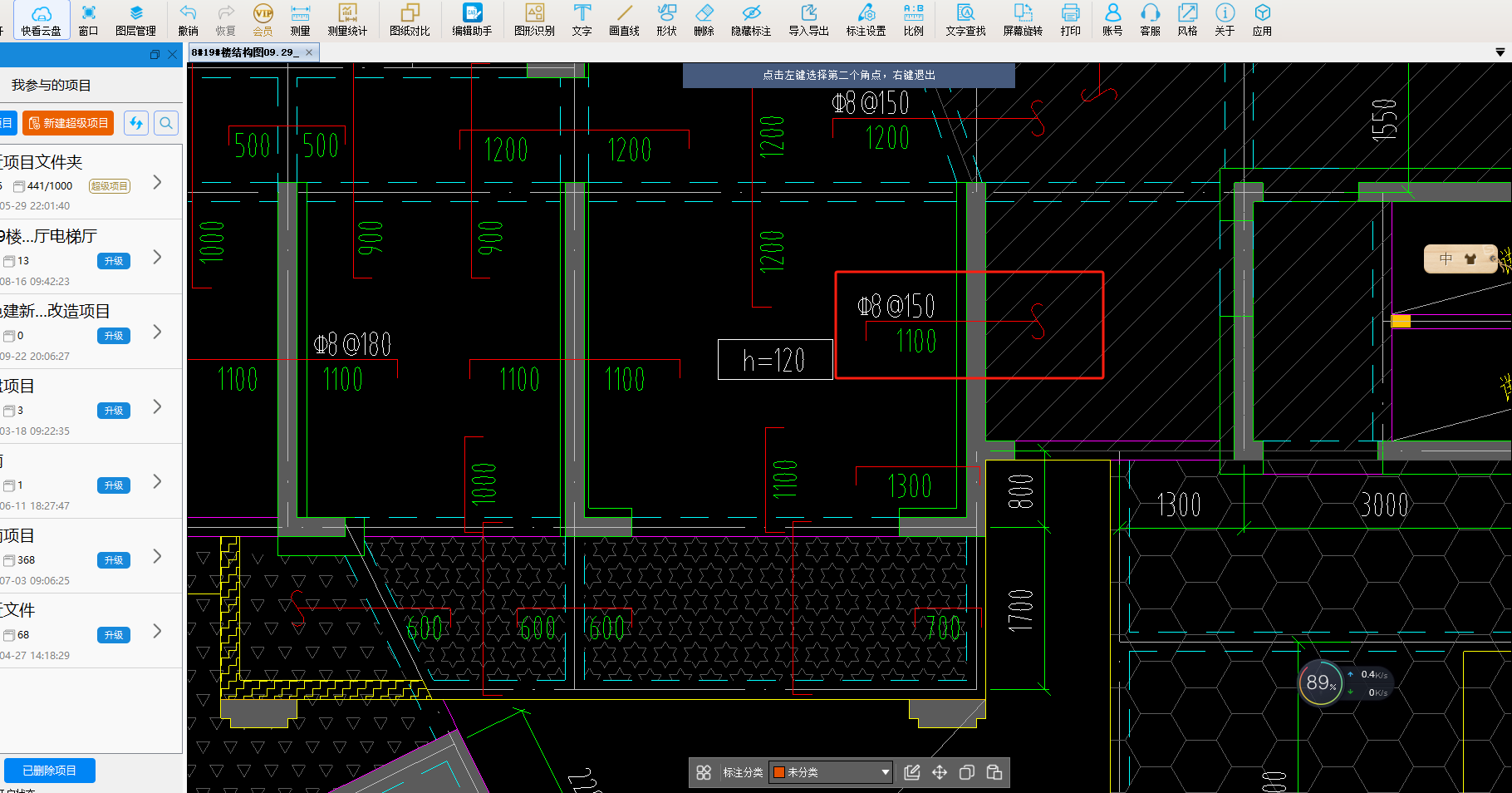The width and height of the screenshot is (1512, 793).
Task: Toggle 隐藏标注 hide annotations
Action: point(751,20)
